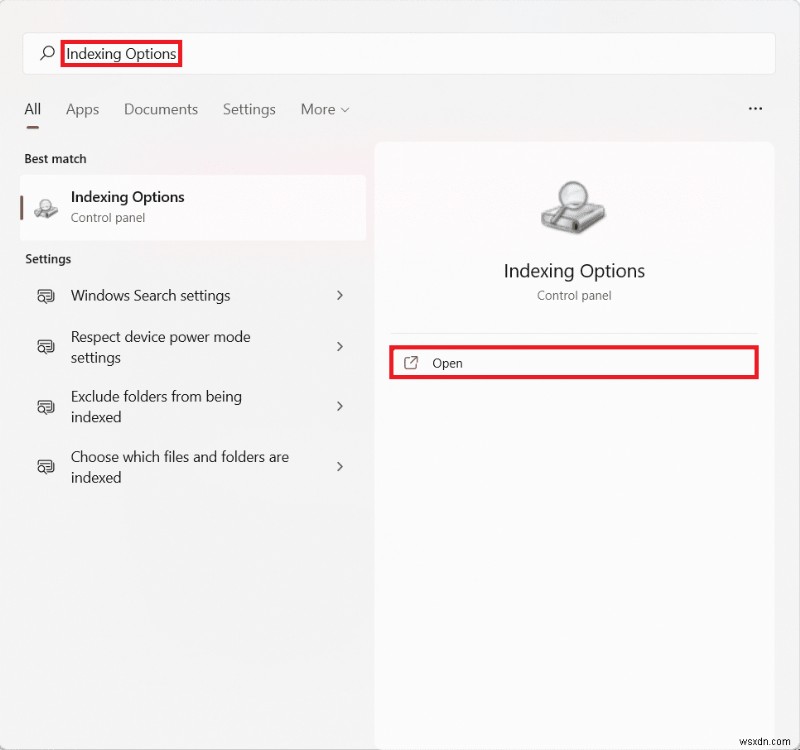The width and height of the screenshot is (800, 750).
Task: Click the external-link icon beside Open
Action: pyautogui.click(x=411, y=363)
